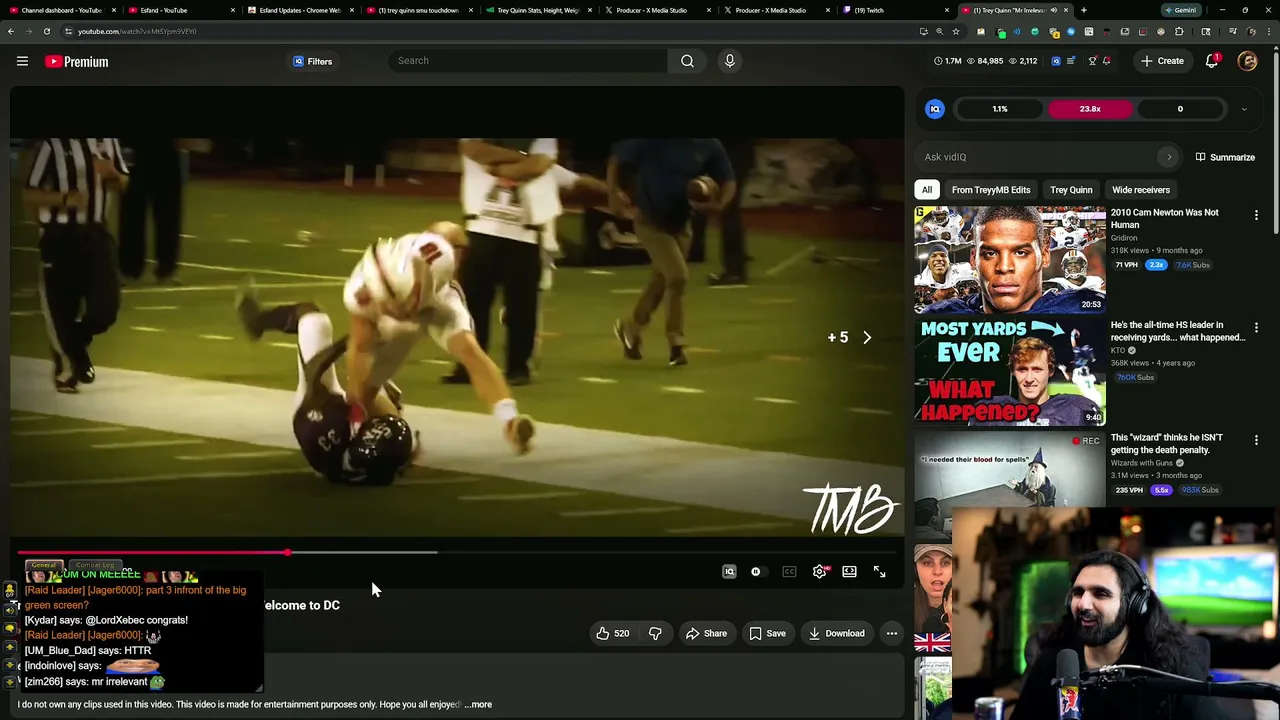
Task: Switch to the Twitch browser tab
Action: (x=895, y=10)
